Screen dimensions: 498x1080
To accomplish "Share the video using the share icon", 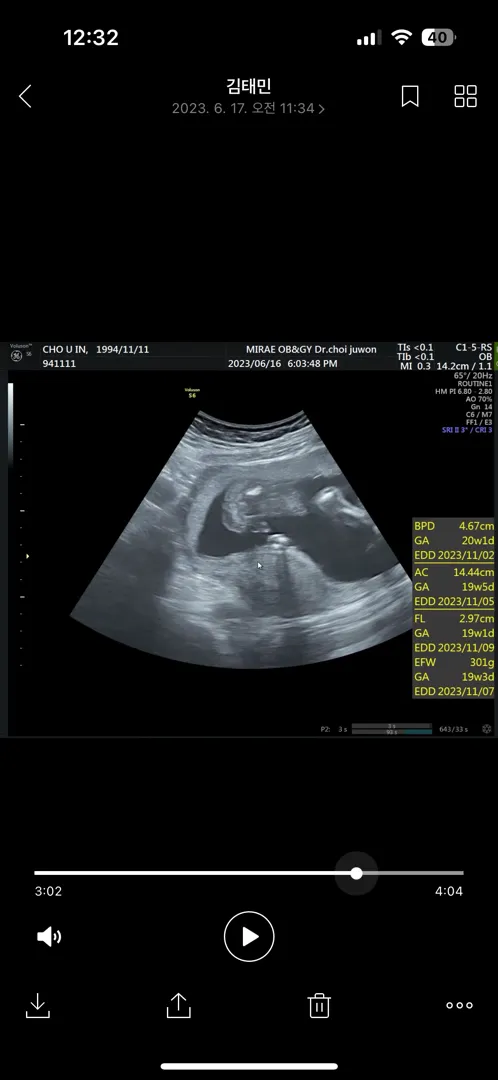I will pyautogui.click(x=178, y=1005).
